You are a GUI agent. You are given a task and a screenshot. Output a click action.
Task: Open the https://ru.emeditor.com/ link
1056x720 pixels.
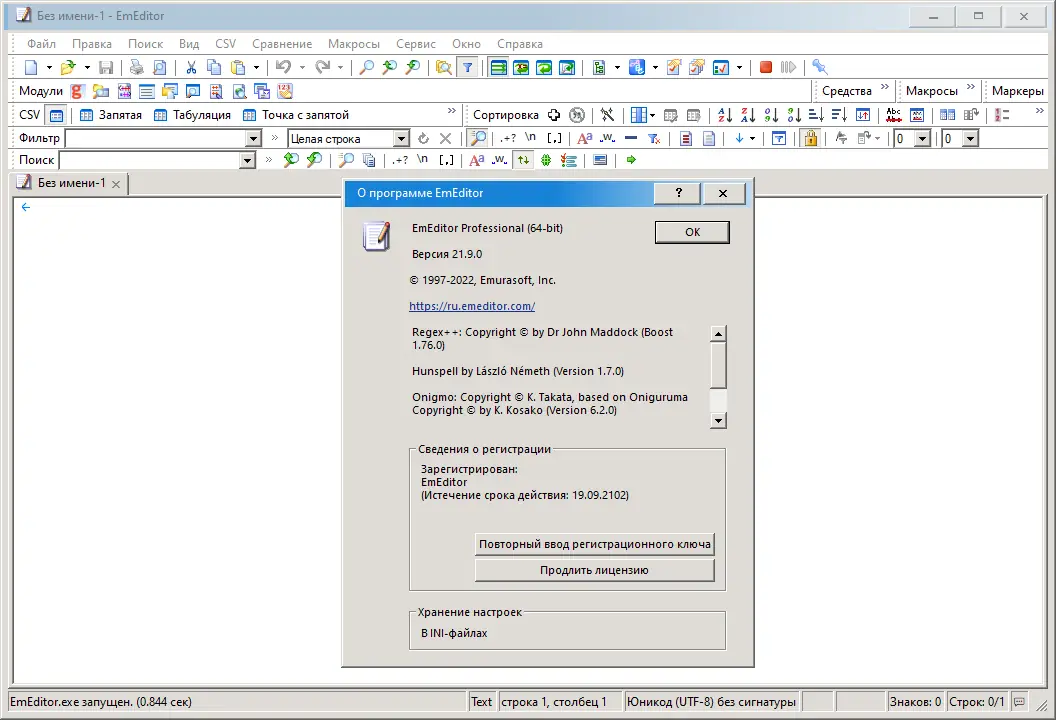click(472, 306)
